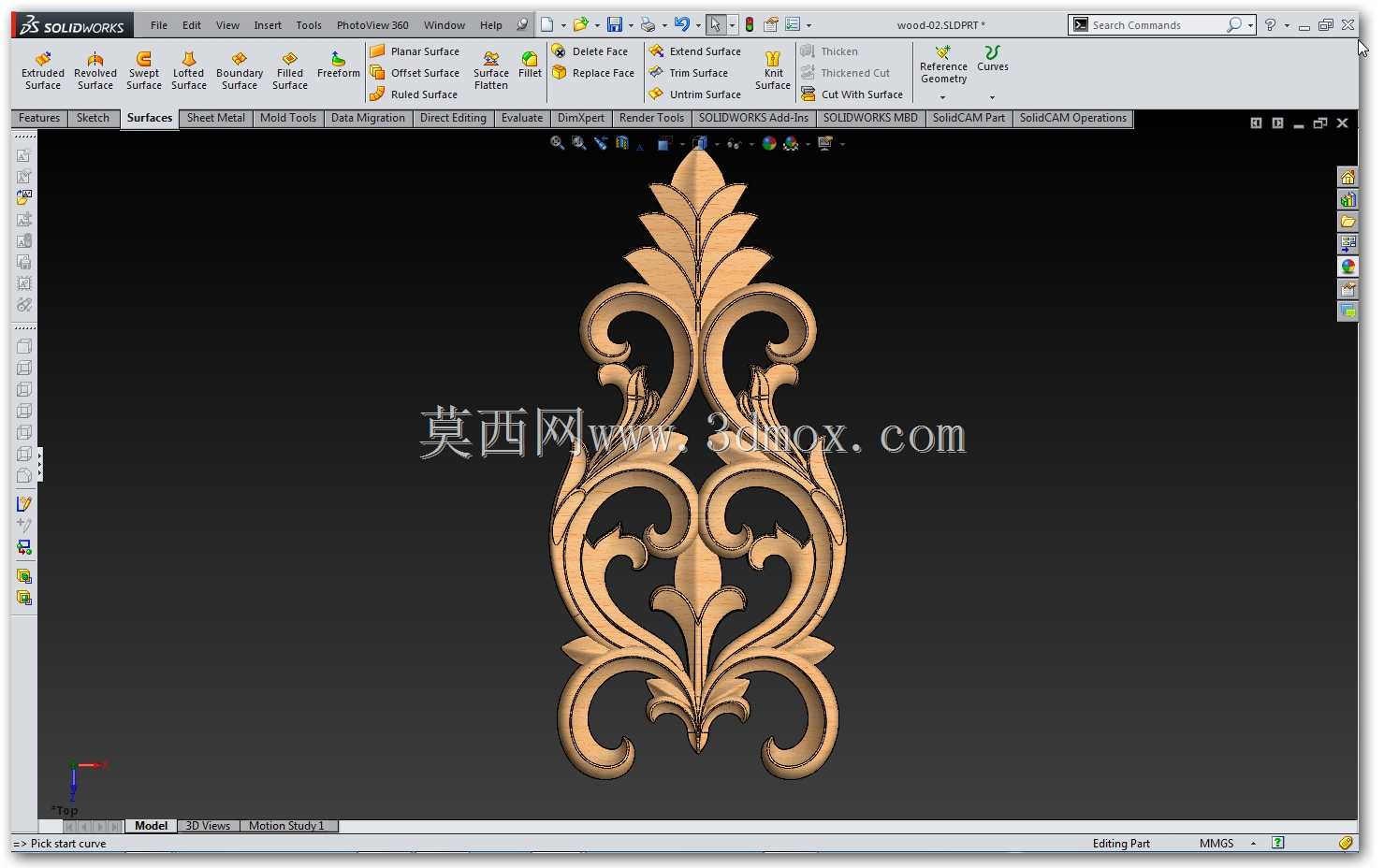Select Cut With Surface tool
Screen dimensions: 1384x868
(852, 94)
